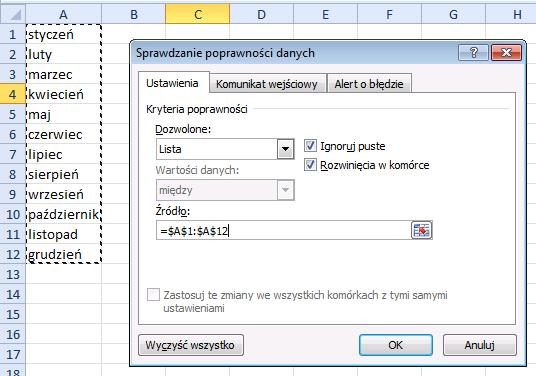
Task: Switch to the Komunikat wejściowy tab
Action: 267,84
